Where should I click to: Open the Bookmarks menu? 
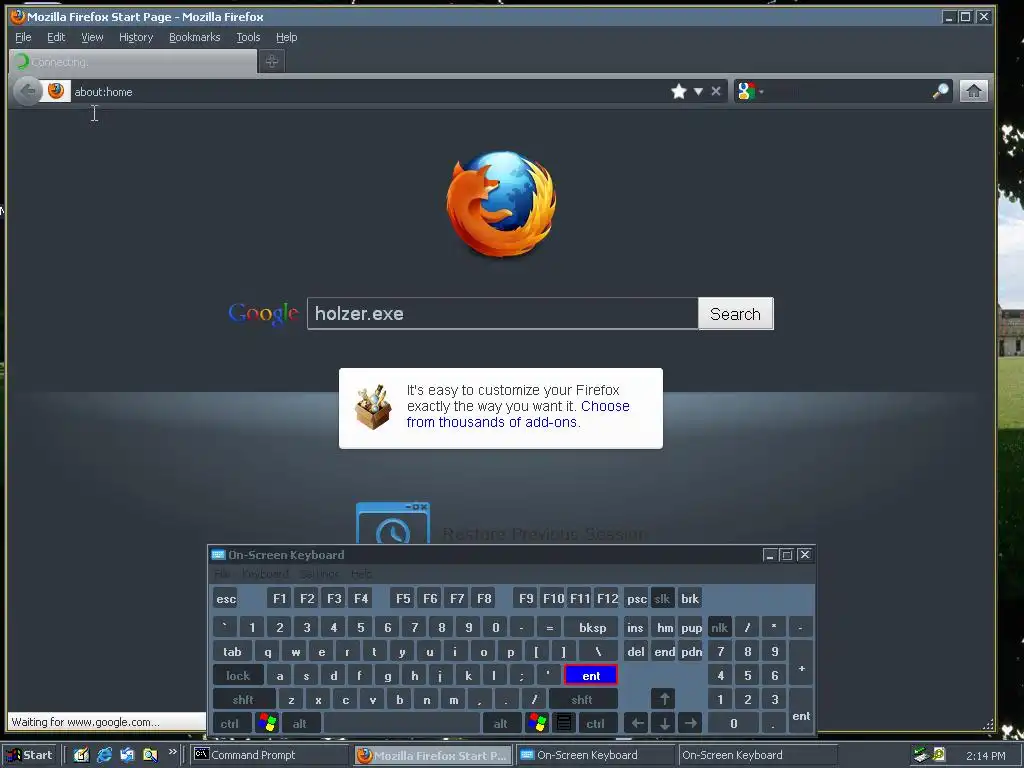point(195,37)
